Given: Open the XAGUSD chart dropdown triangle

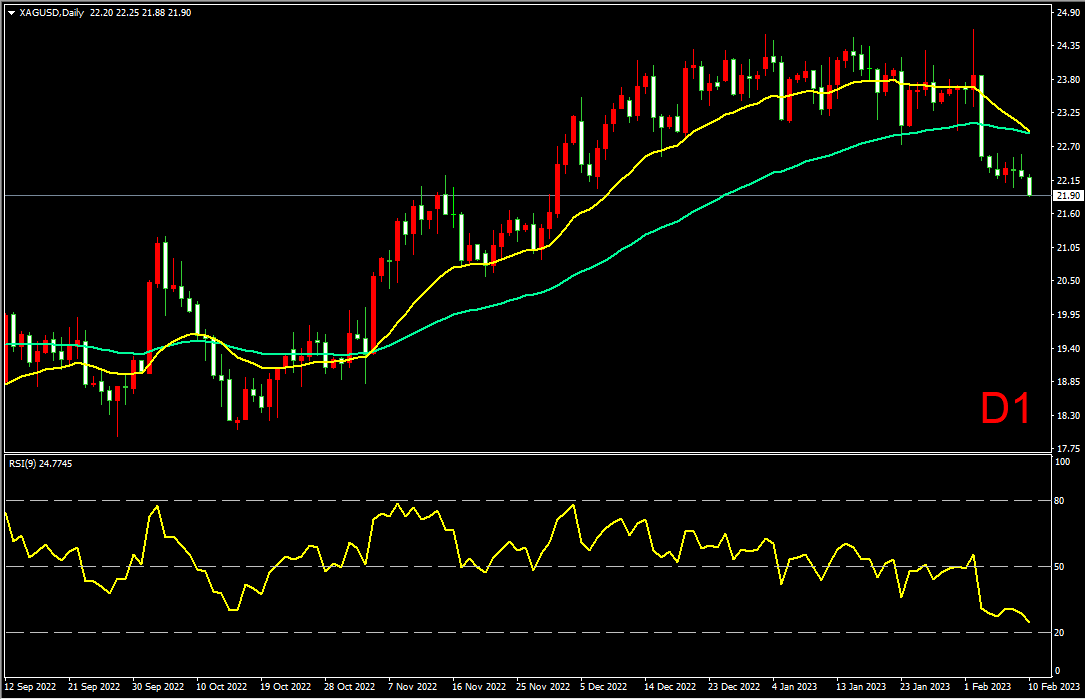Looking at the screenshot, I should 12,13.
